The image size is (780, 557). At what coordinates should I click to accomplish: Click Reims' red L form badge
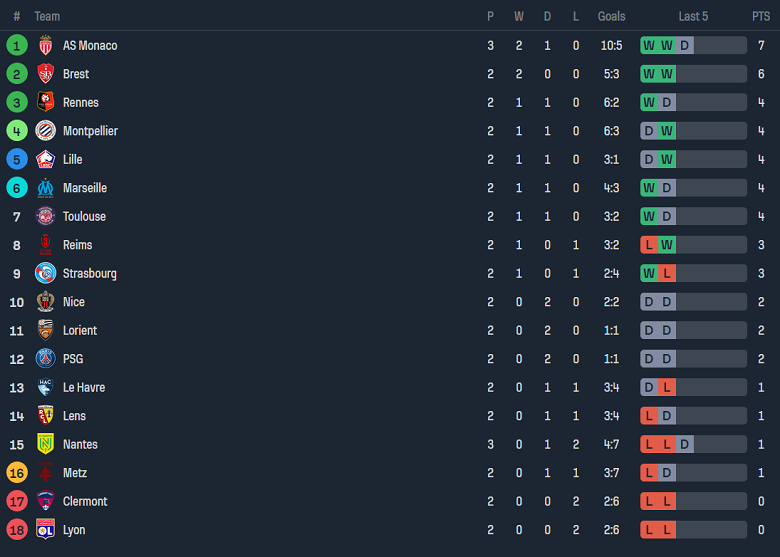pos(650,245)
